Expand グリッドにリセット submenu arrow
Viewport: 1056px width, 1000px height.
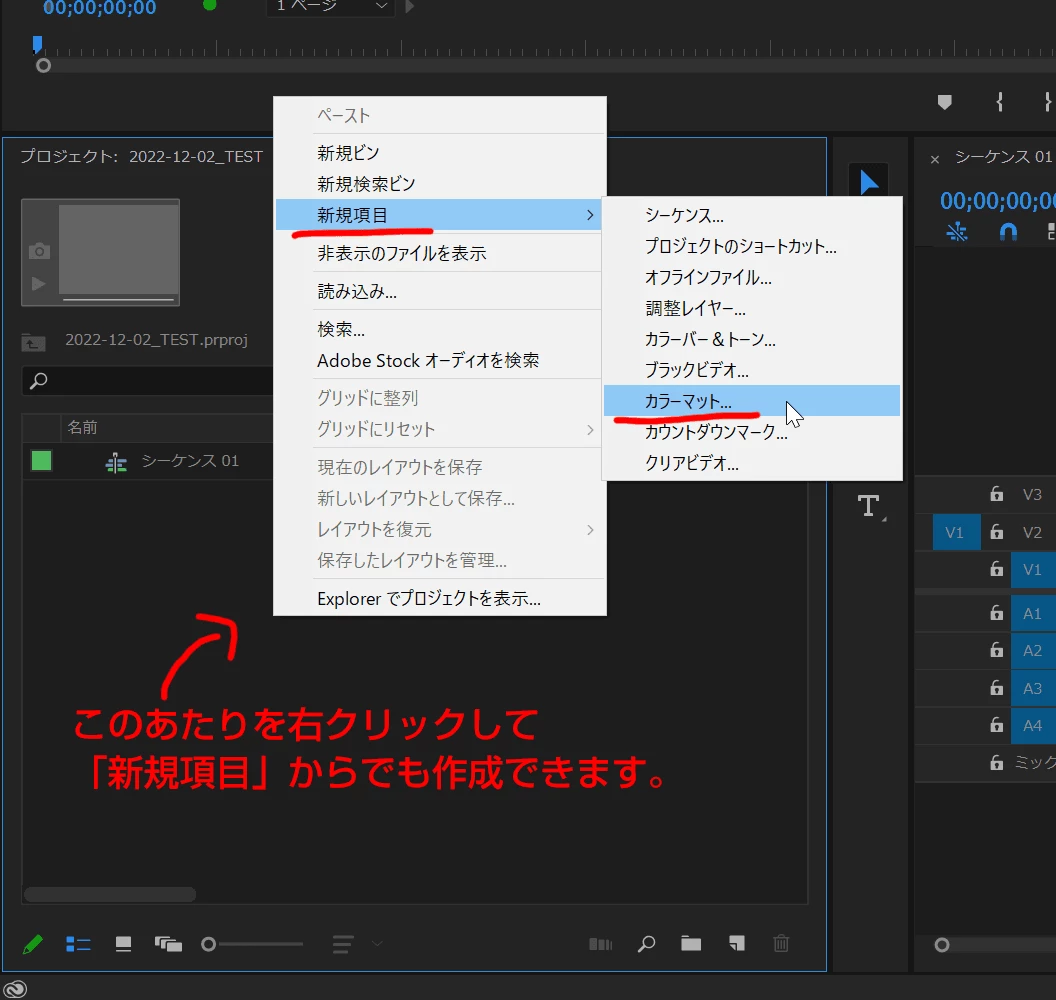pyautogui.click(x=590, y=430)
